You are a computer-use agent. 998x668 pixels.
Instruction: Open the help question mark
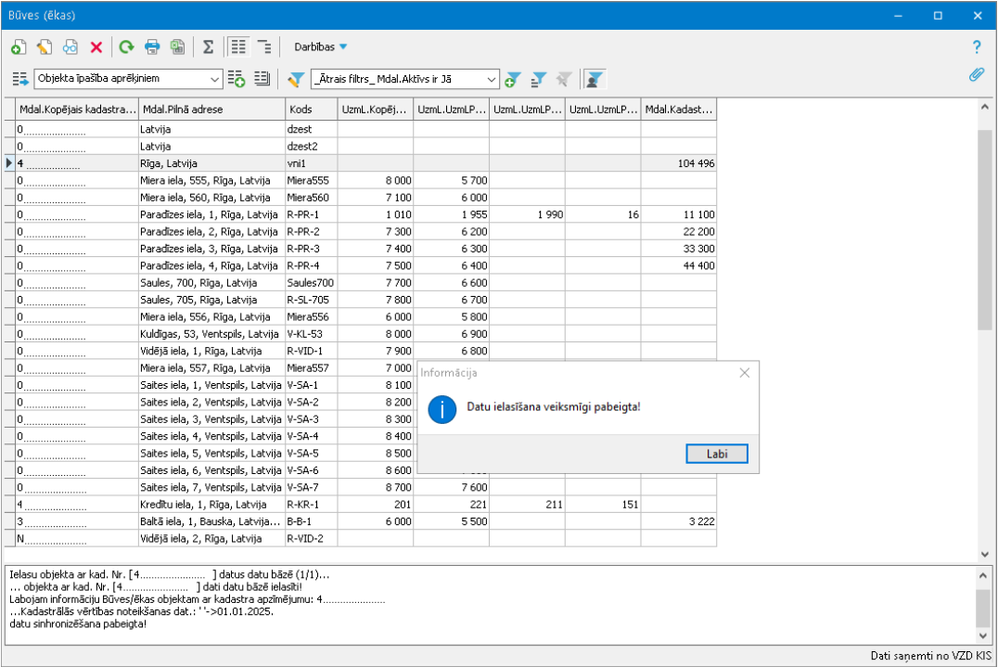coord(976,47)
